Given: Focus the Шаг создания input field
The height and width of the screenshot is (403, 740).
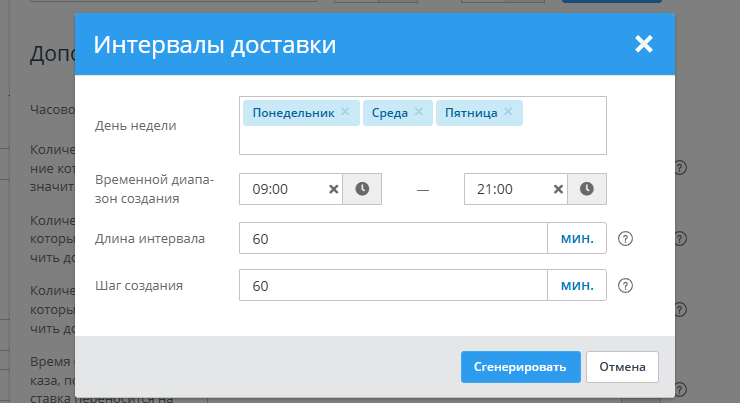Looking at the screenshot, I should 393,286.
